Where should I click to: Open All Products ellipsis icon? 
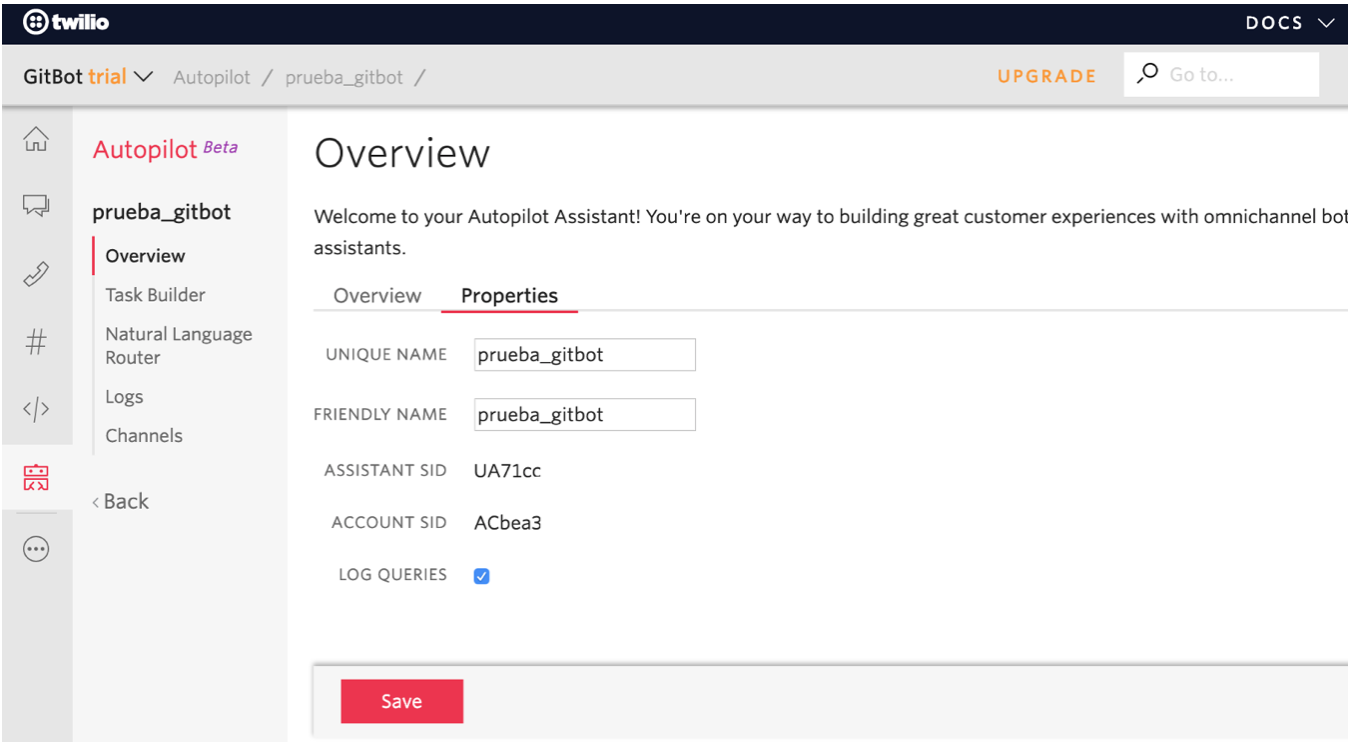pyautogui.click(x=36, y=549)
